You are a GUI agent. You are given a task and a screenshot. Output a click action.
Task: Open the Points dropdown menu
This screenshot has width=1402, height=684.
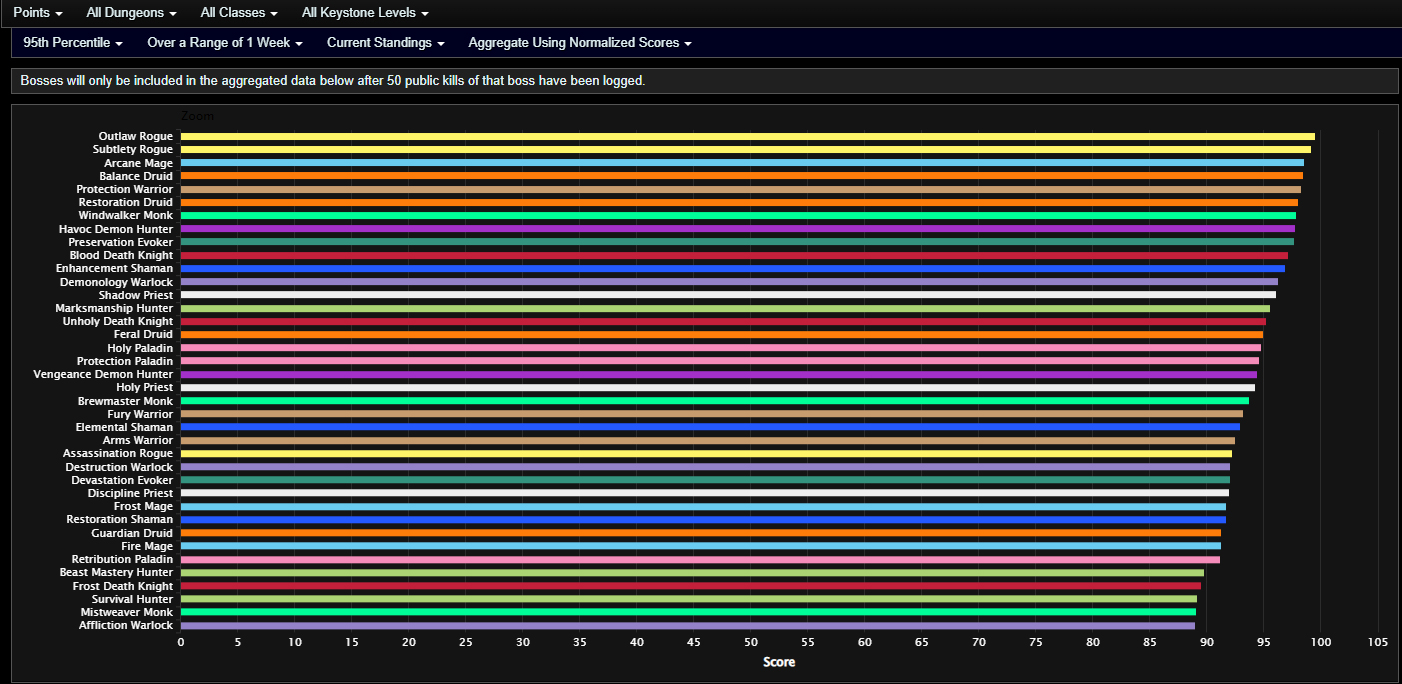[38, 13]
